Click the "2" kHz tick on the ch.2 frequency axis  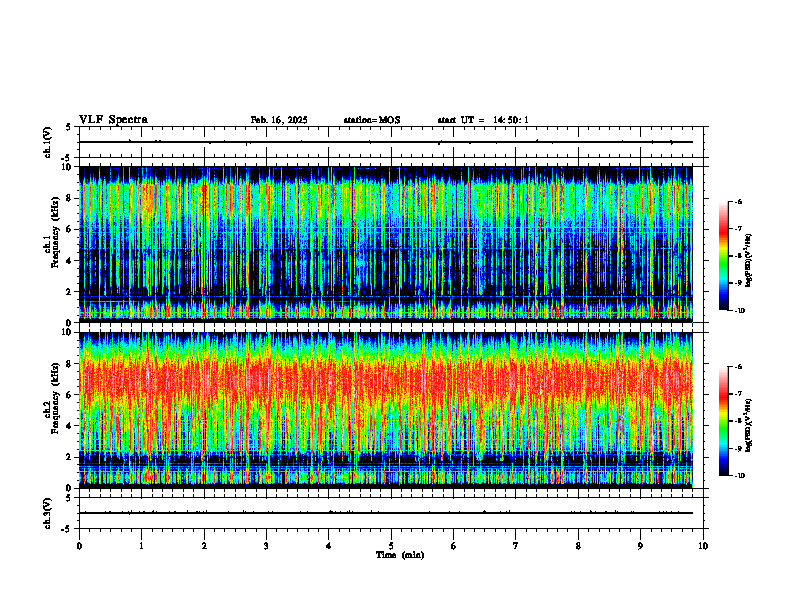point(71,457)
